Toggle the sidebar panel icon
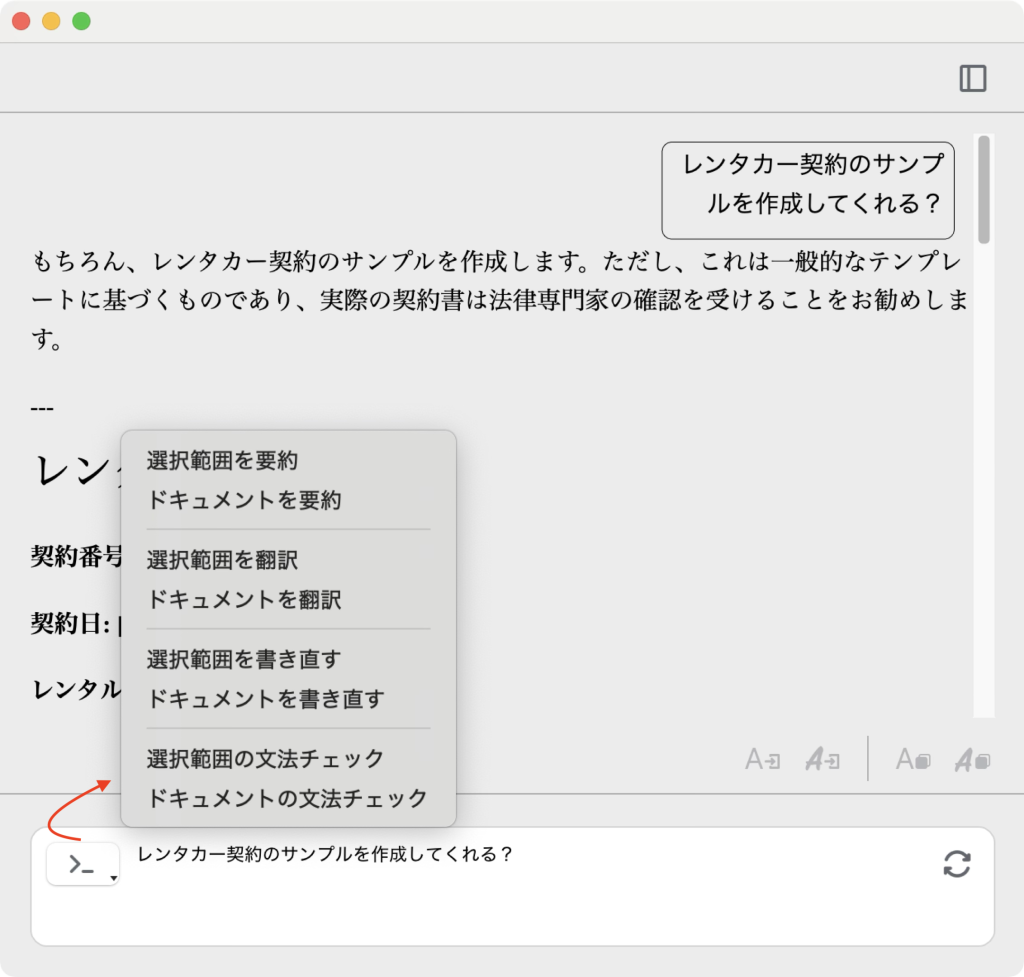The width and height of the screenshot is (1024, 977). coord(972,79)
